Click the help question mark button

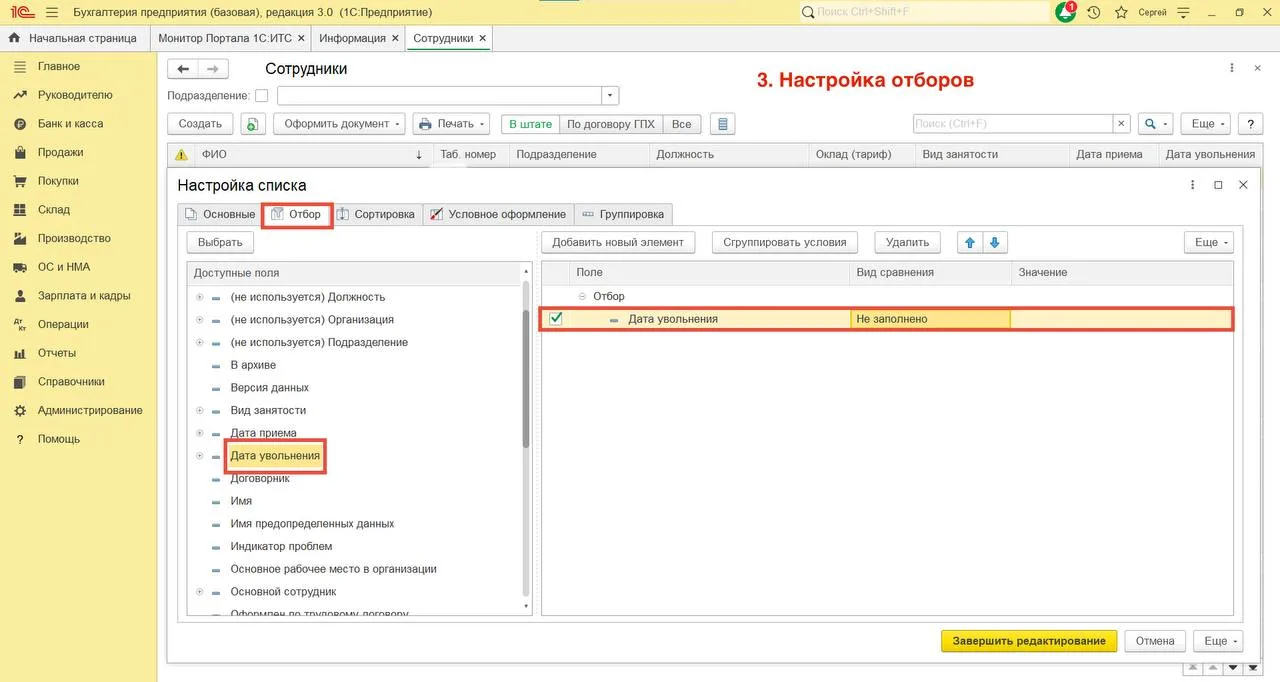coord(1250,124)
